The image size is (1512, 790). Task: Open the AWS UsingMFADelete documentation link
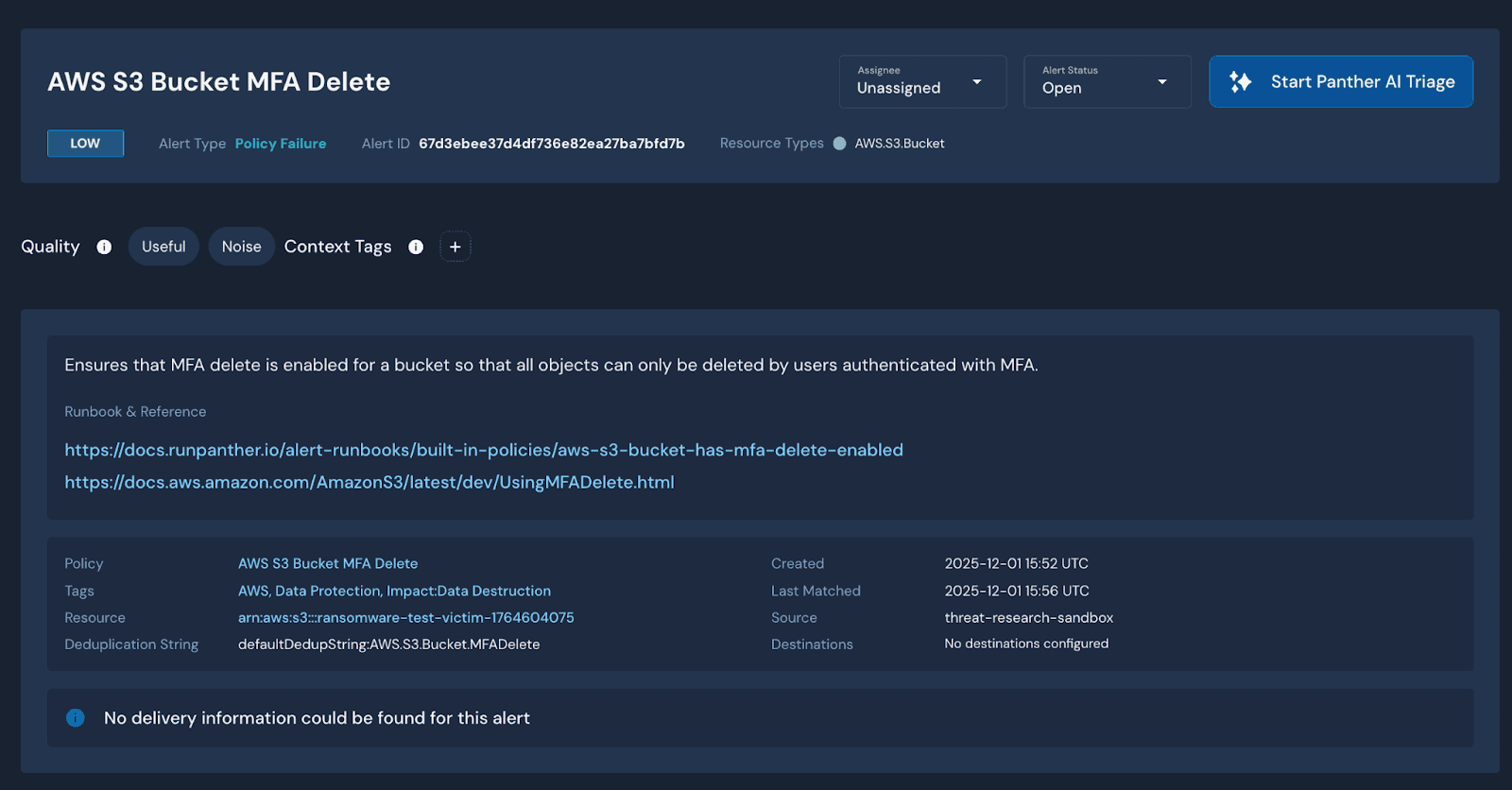(x=369, y=482)
